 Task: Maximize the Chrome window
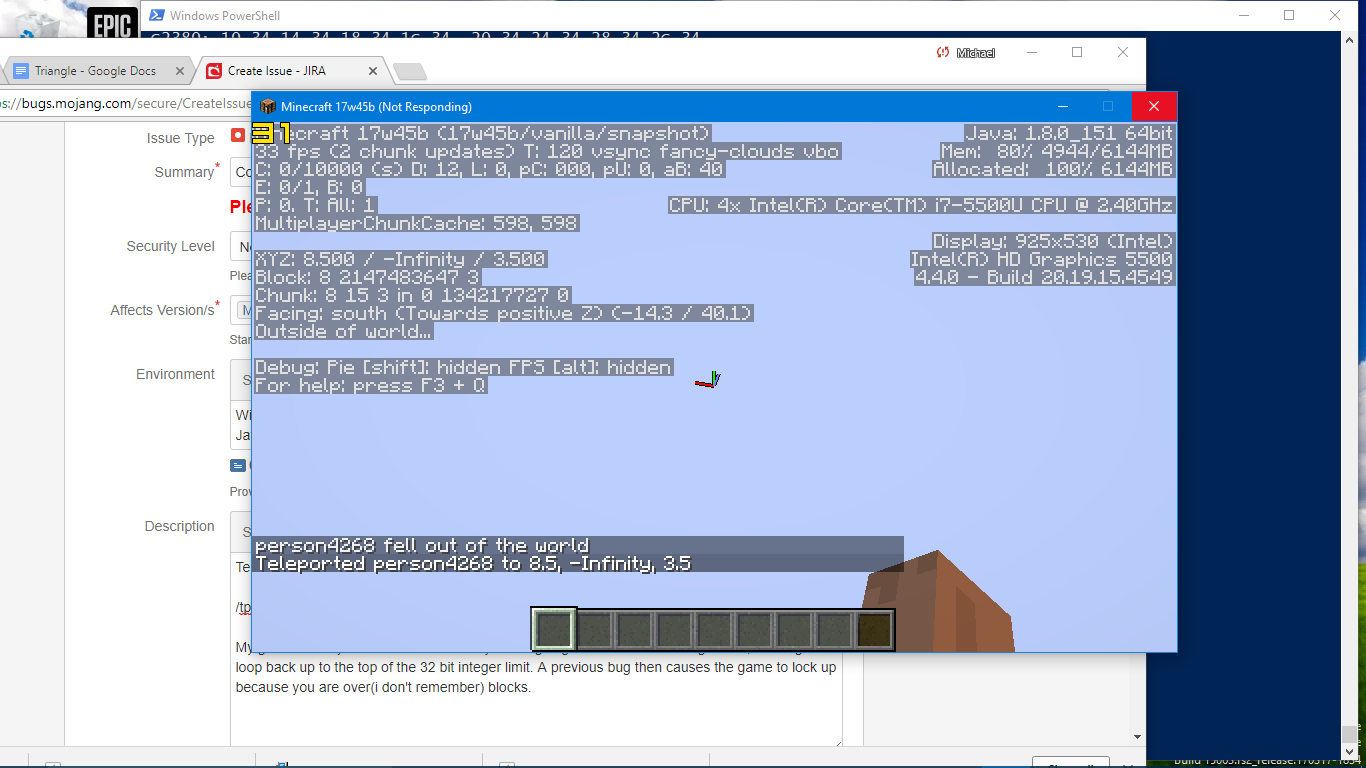tap(1077, 52)
